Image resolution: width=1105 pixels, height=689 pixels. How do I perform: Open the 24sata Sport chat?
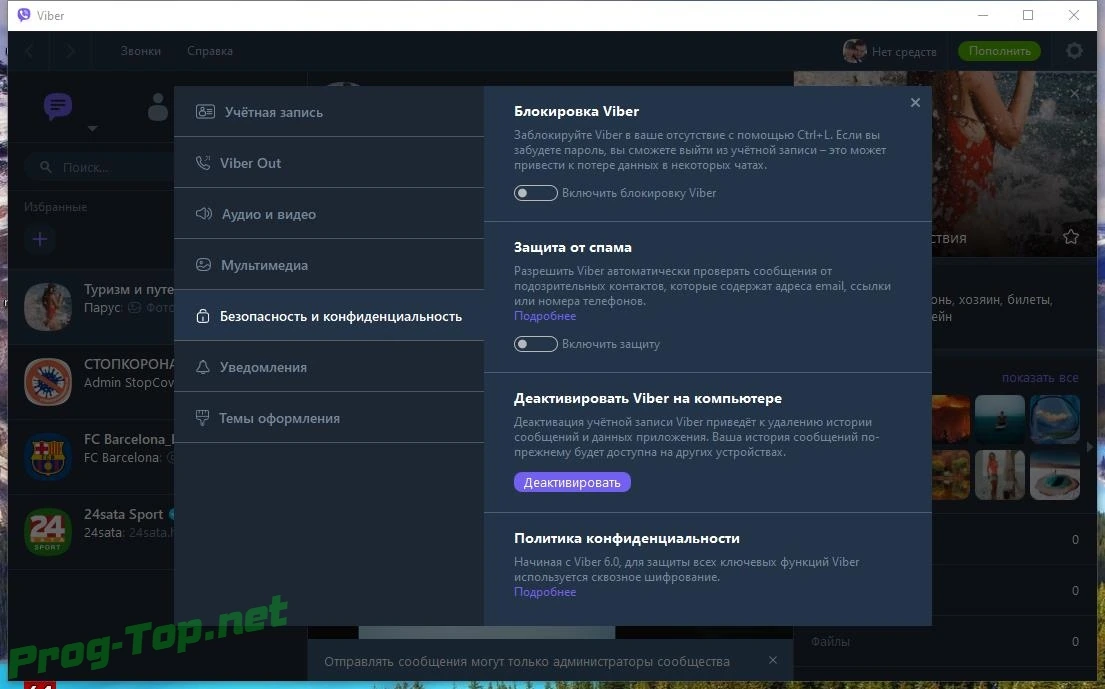(x=92, y=532)
